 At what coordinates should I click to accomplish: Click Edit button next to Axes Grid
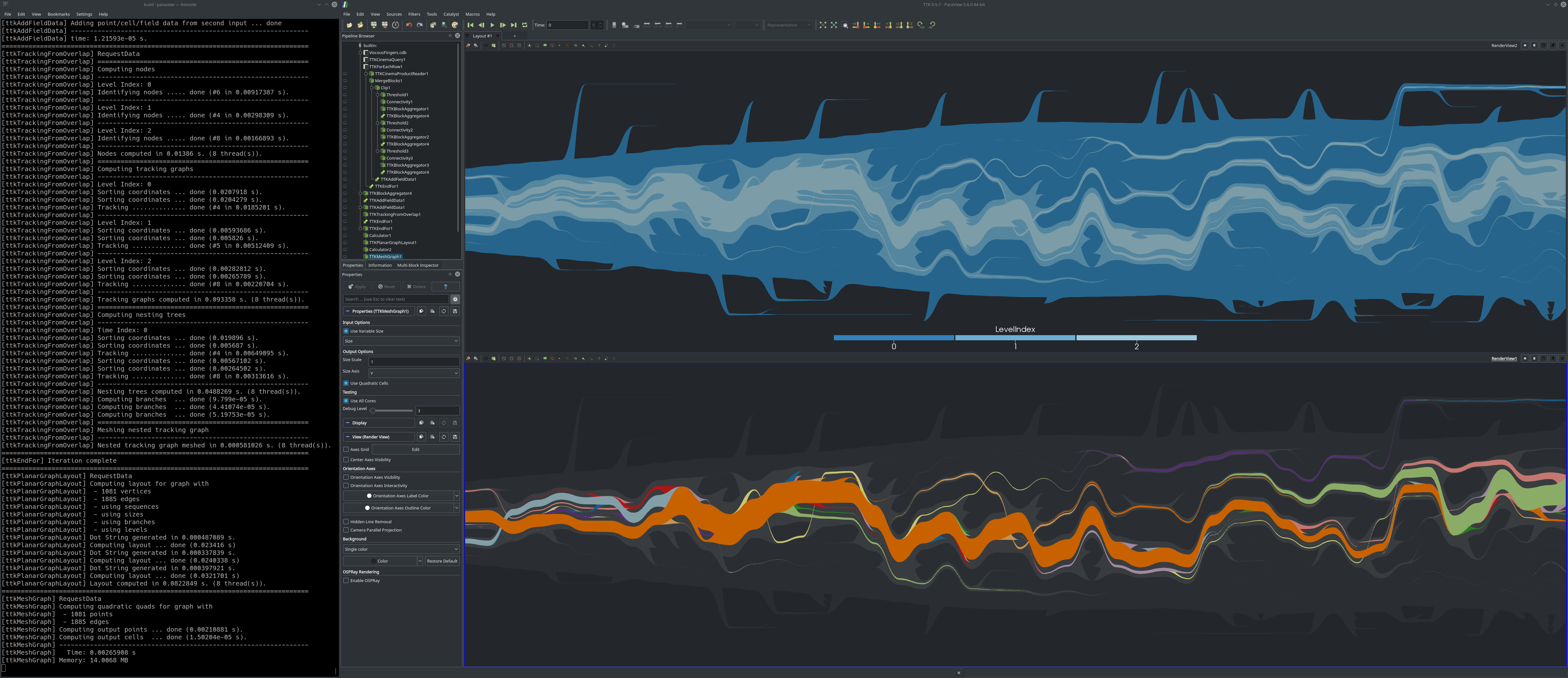tap(416, 450)
